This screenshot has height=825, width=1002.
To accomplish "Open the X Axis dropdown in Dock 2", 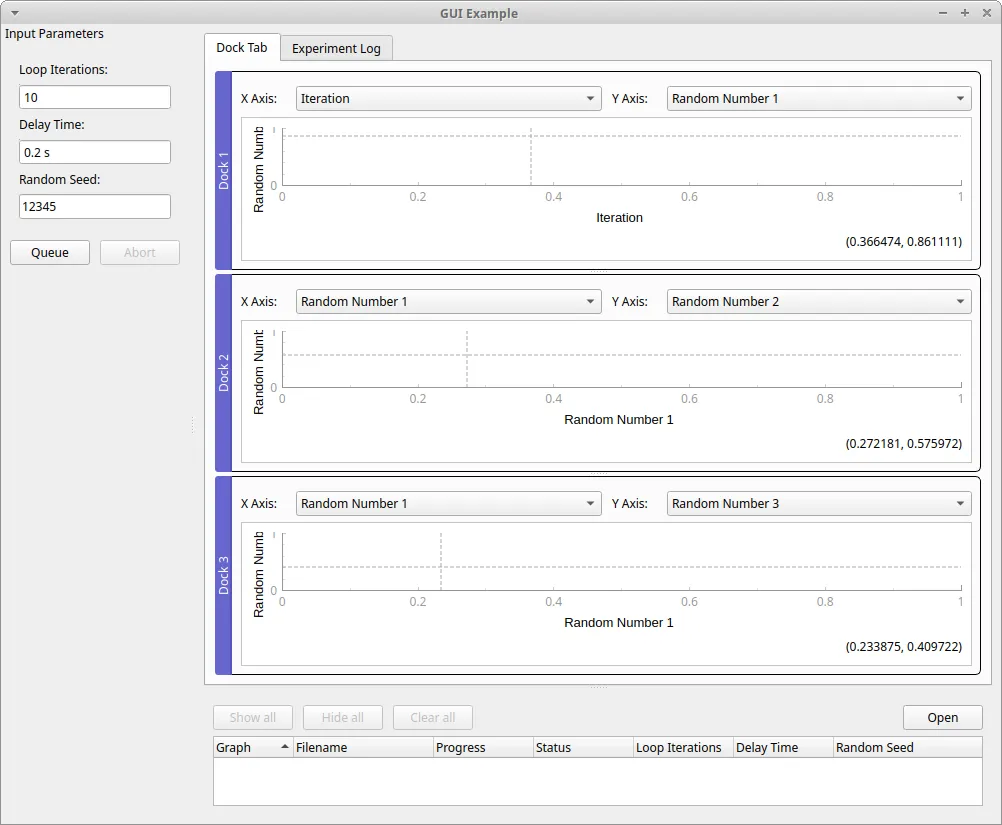I will point(448,301).
